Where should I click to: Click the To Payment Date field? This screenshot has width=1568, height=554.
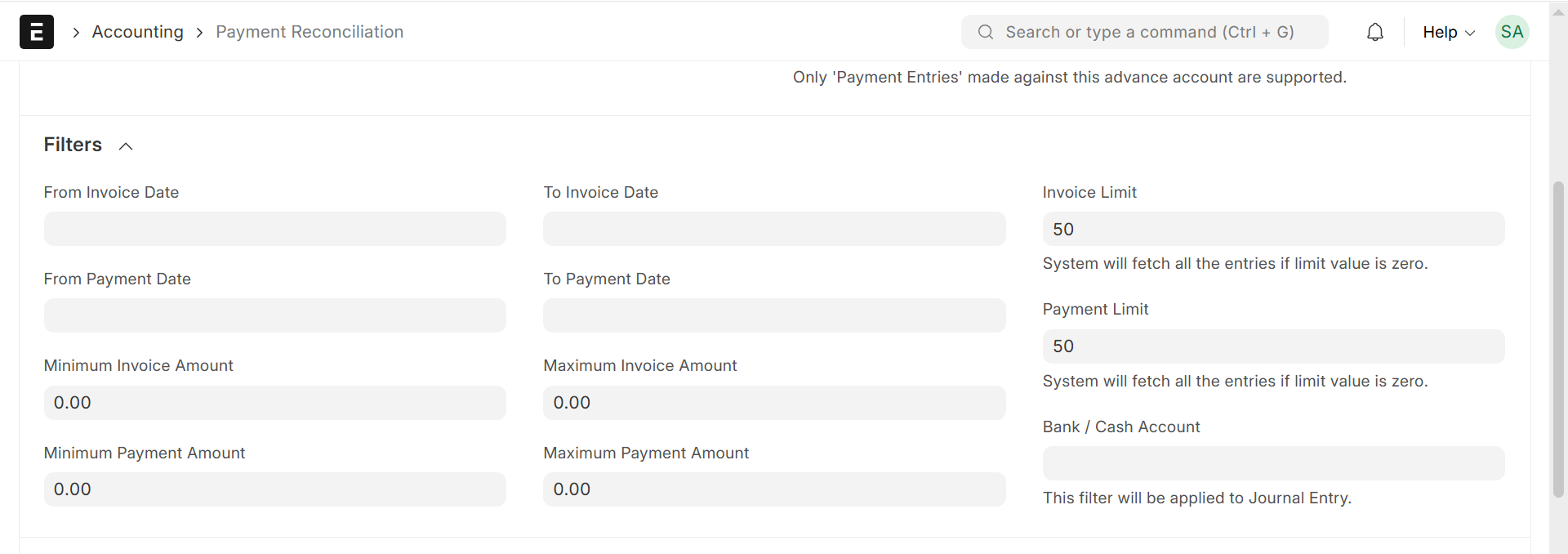pyautogui.click(x=773, y=315)
